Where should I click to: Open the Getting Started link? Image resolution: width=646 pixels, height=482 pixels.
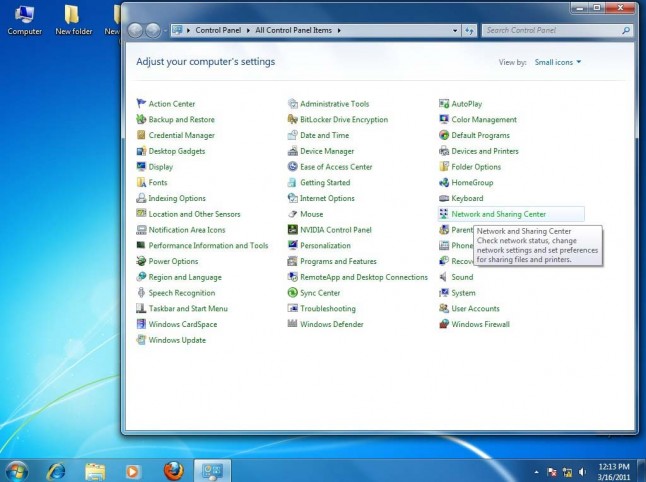point(325,183)
